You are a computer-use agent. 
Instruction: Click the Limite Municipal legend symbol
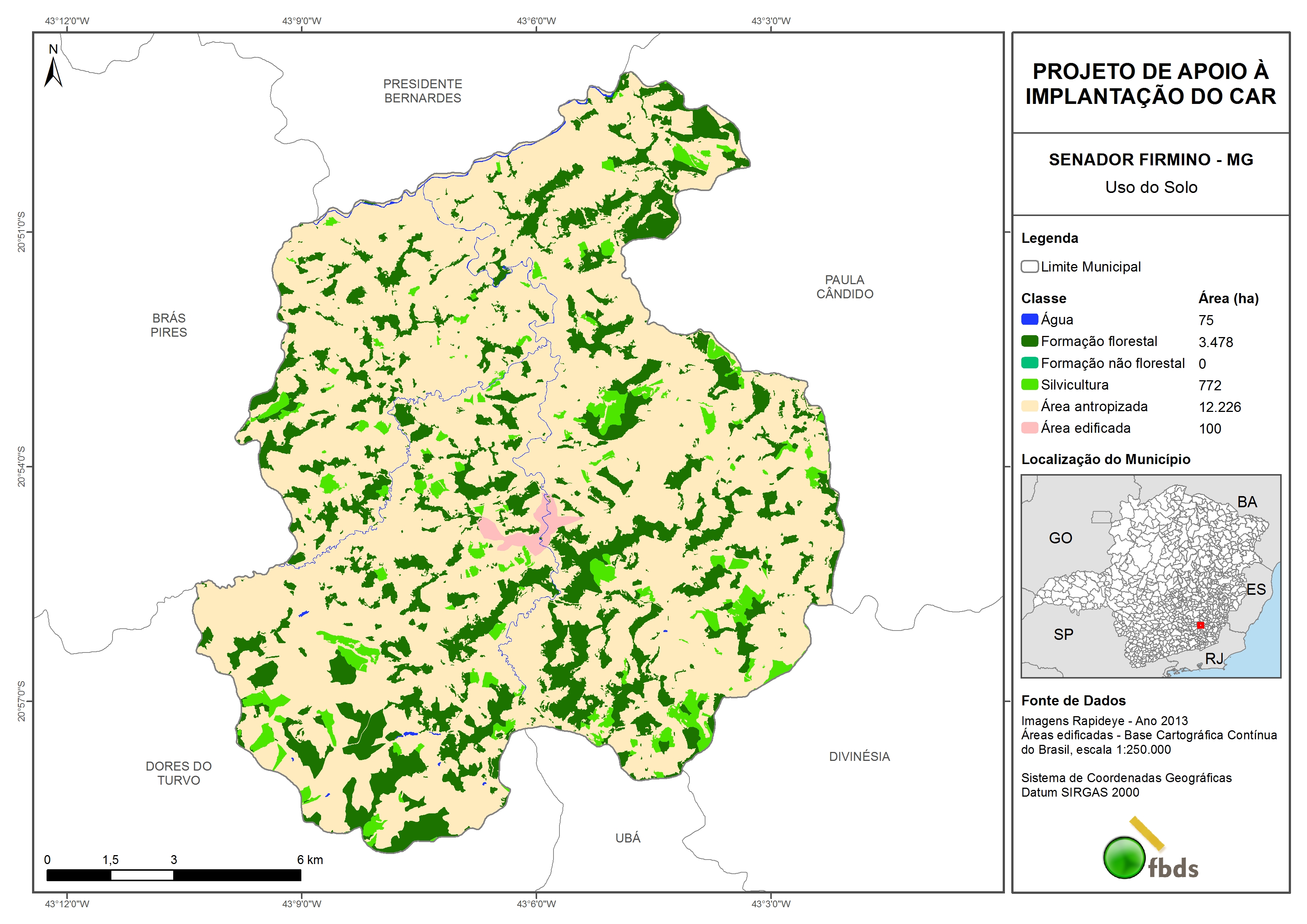(x=1029, y=266)
